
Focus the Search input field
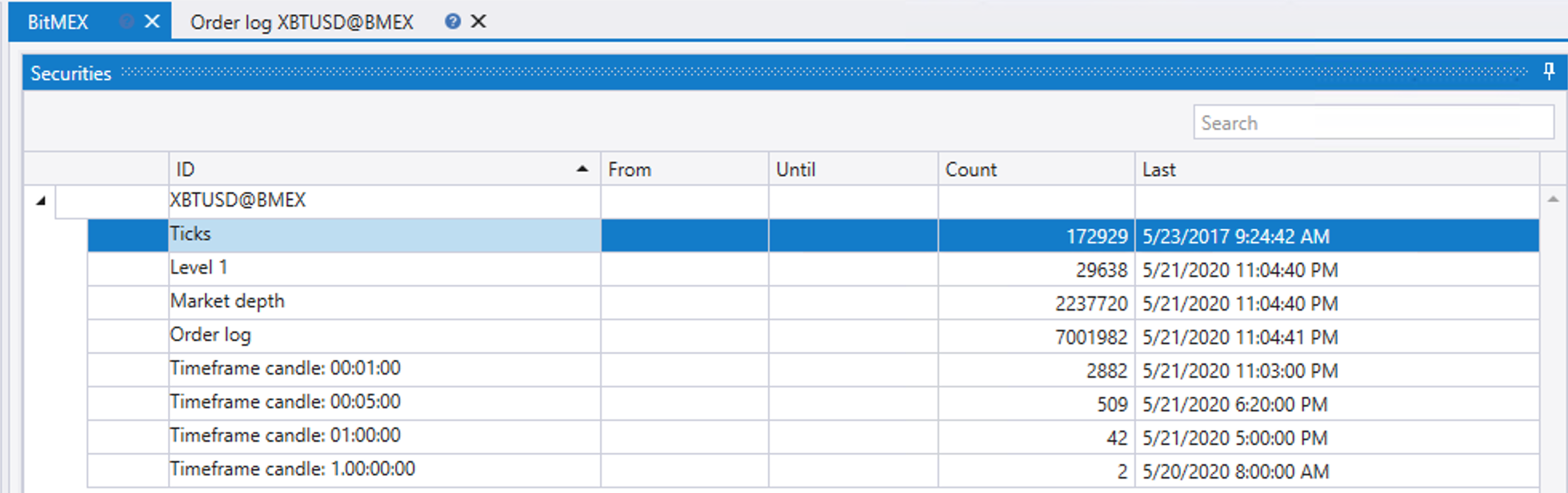point(1374,122)
